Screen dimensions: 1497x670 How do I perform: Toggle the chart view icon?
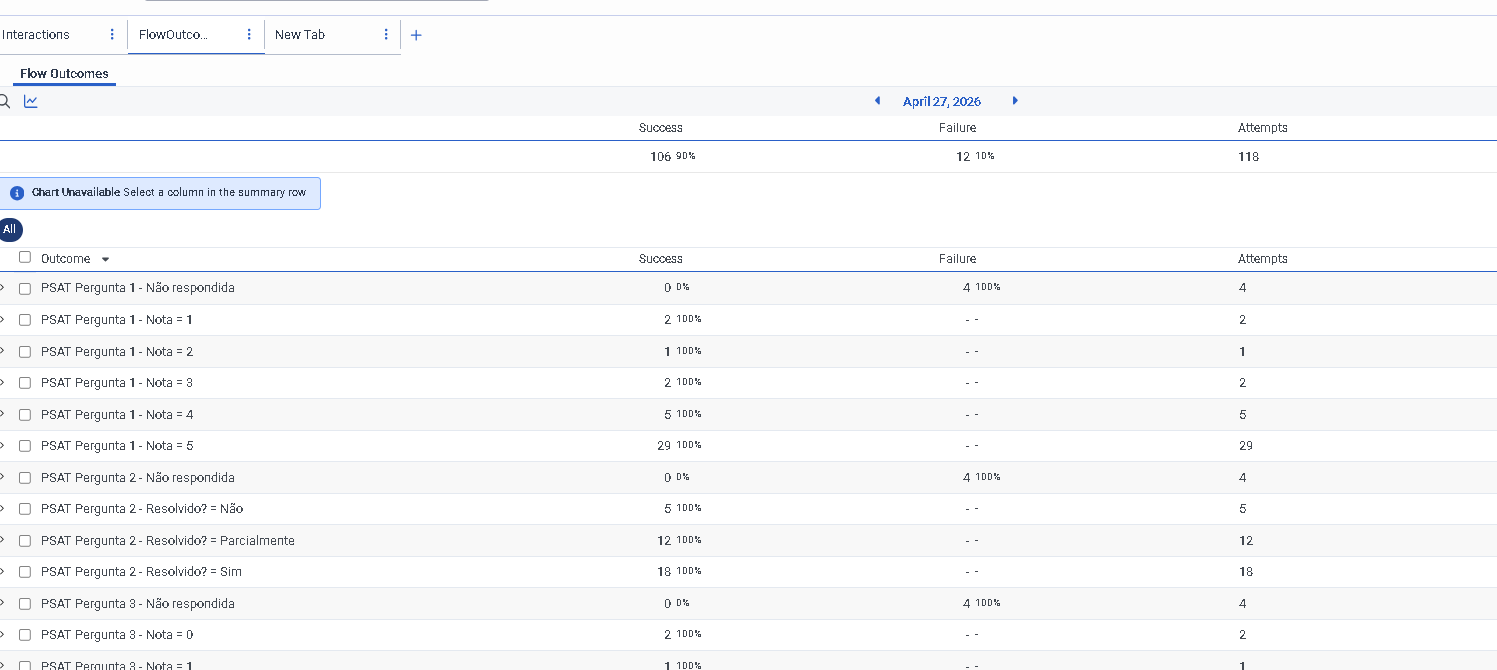coord(31,101)
